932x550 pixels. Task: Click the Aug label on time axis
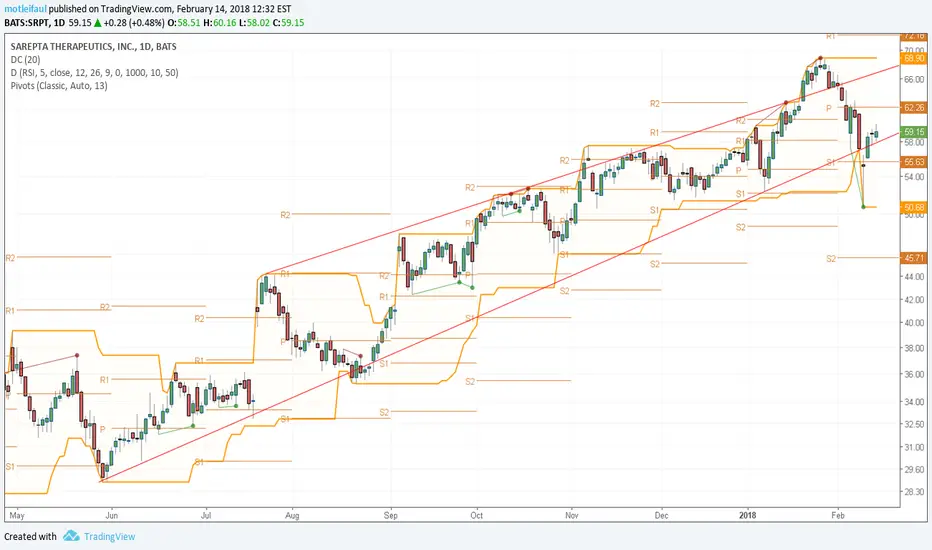[292, 516]
